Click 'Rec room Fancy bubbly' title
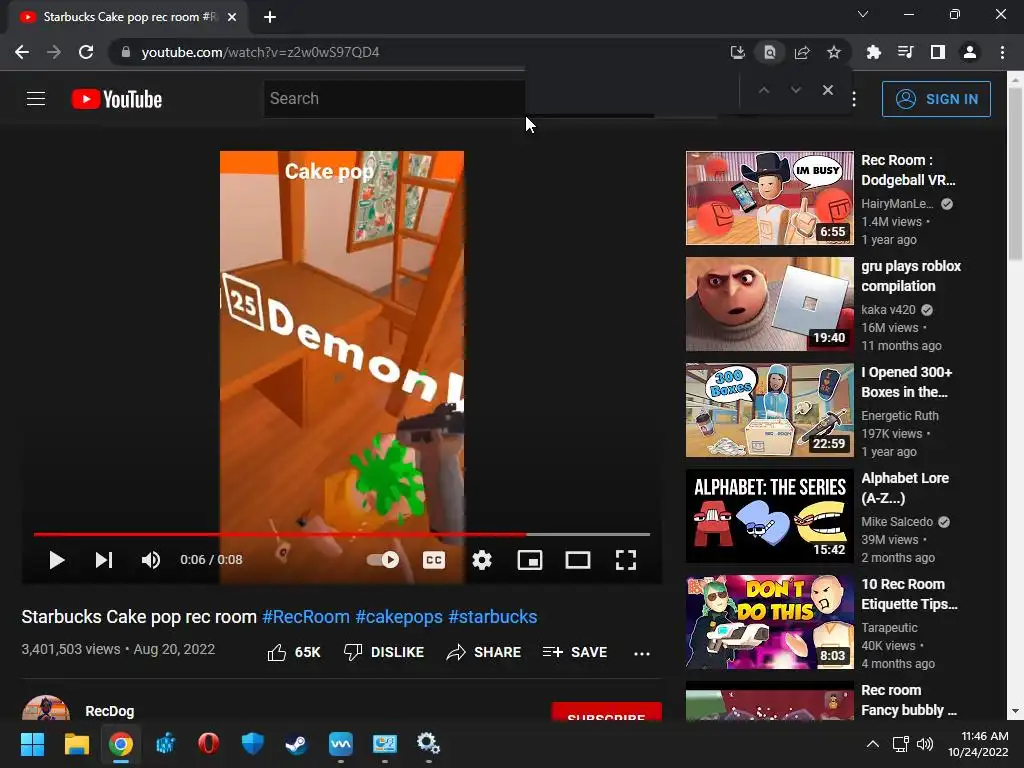This screenshot has height=768, width=1024. point(909,700)
